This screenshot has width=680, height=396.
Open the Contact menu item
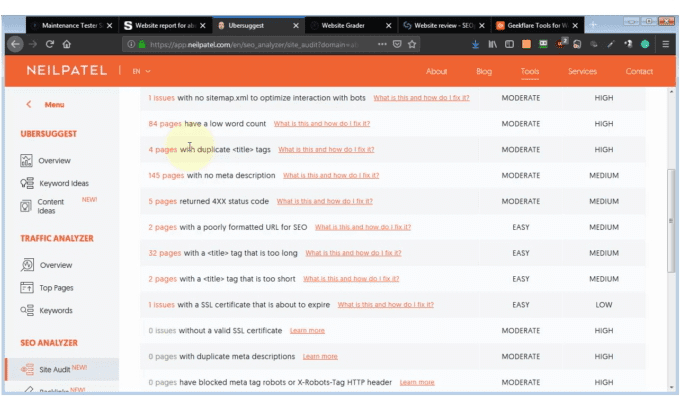pos(639,71)
